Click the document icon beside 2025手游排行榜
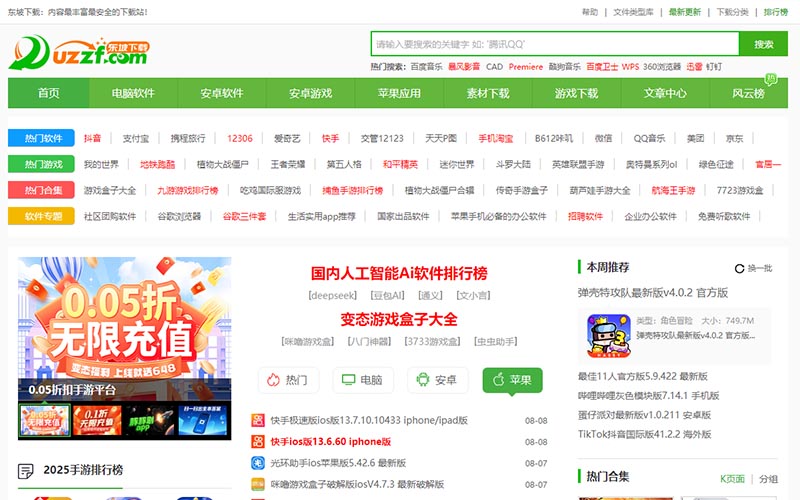The height and width of the screenshot is (500, 800). [26, 470]
